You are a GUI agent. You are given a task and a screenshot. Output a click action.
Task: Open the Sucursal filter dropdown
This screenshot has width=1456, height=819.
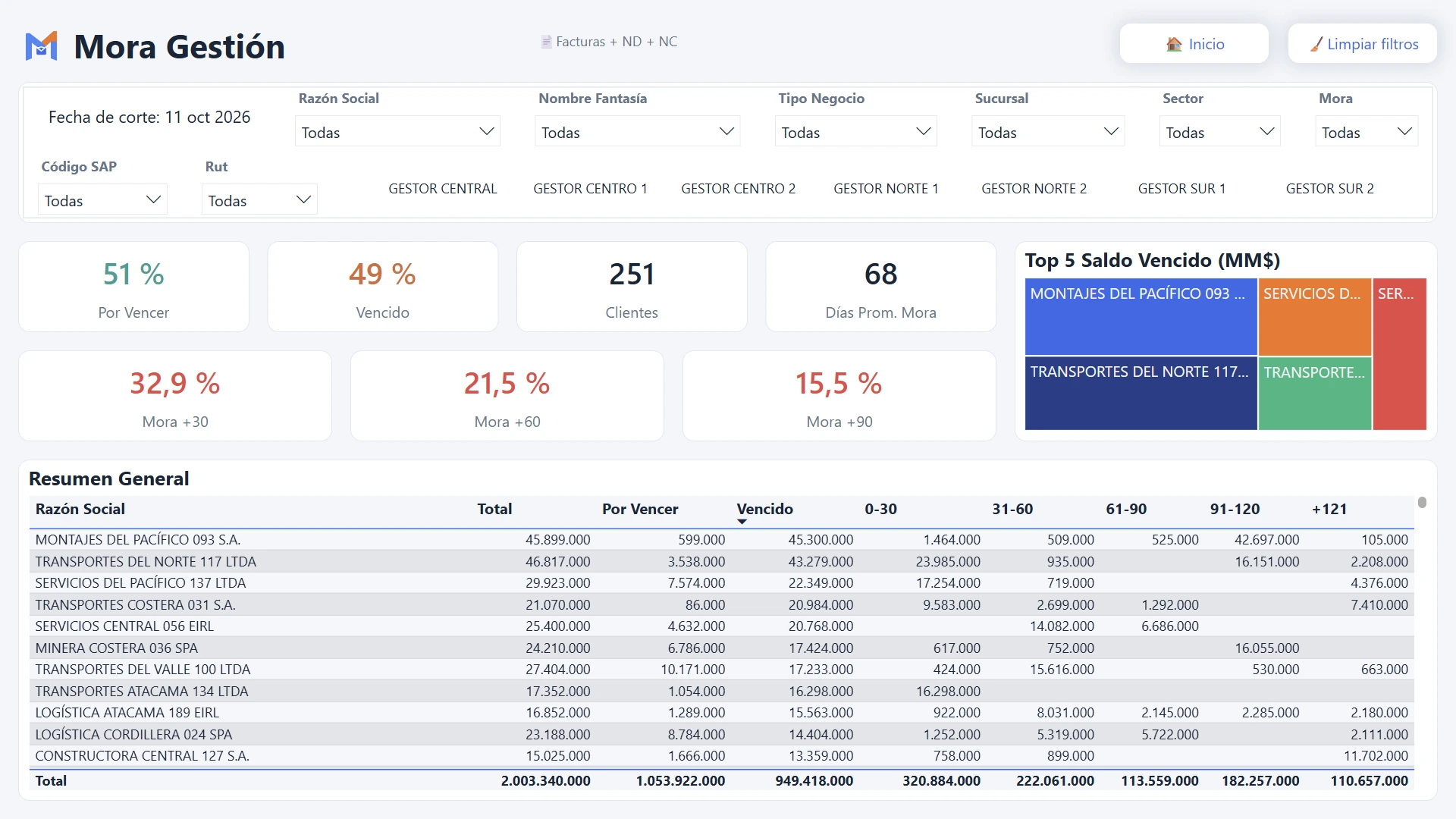1047,132
